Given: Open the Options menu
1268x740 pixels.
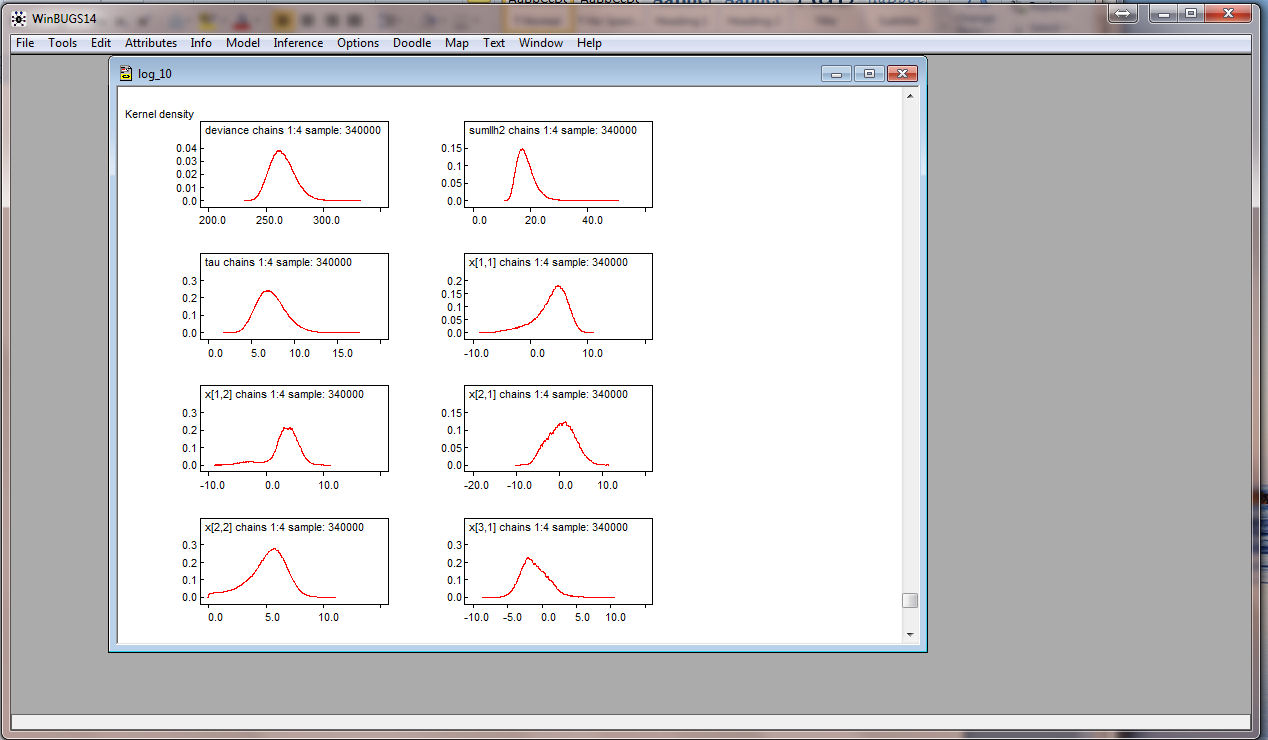Looking at the screenshot, I should pyautogui.click(x=357, y=43).
